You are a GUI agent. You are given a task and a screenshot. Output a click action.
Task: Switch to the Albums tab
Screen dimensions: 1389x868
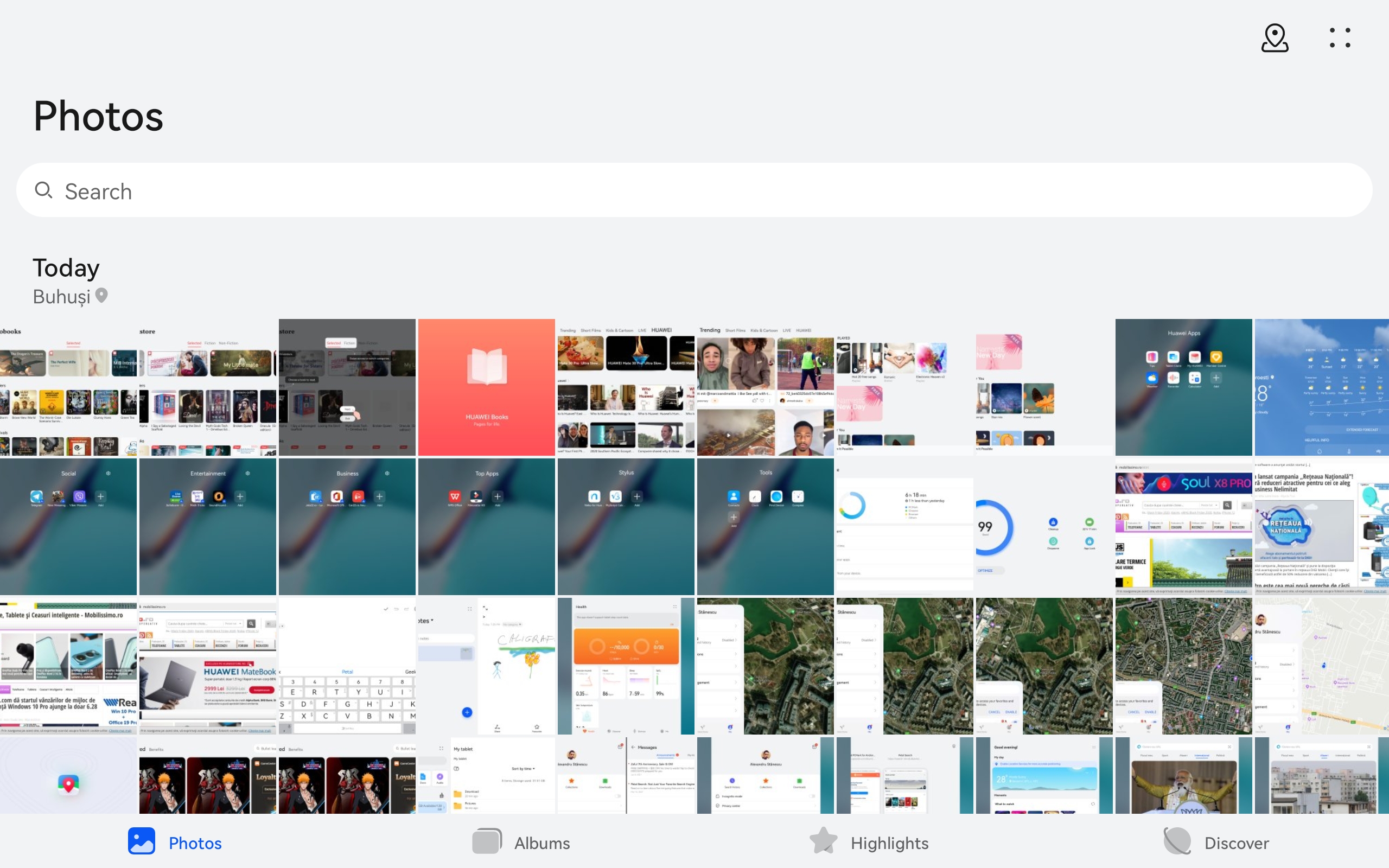pos(521,842)
